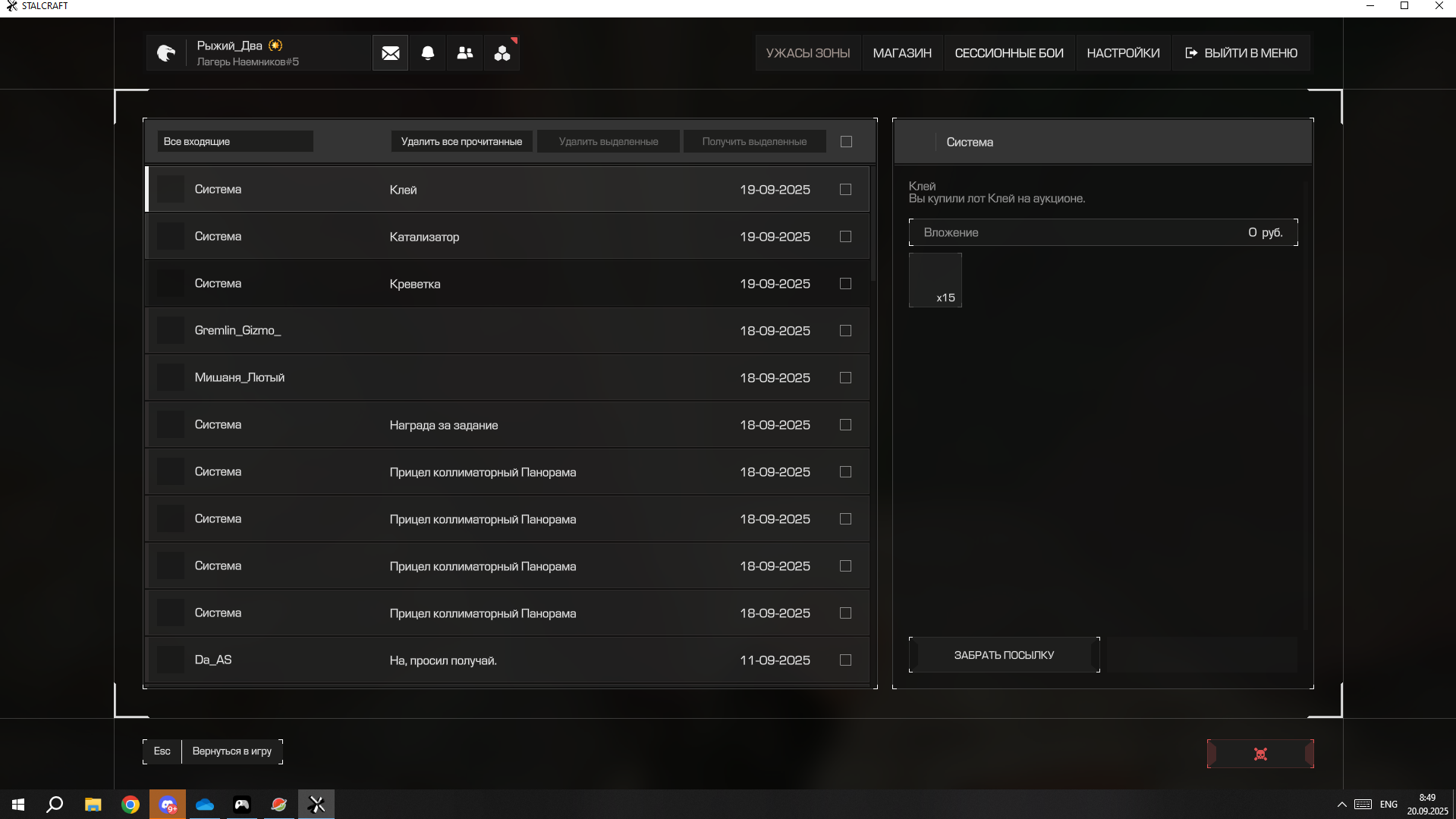Click the x15 attachment item thumbnail
Screen dimensions: 1456x819
point(935,280)
